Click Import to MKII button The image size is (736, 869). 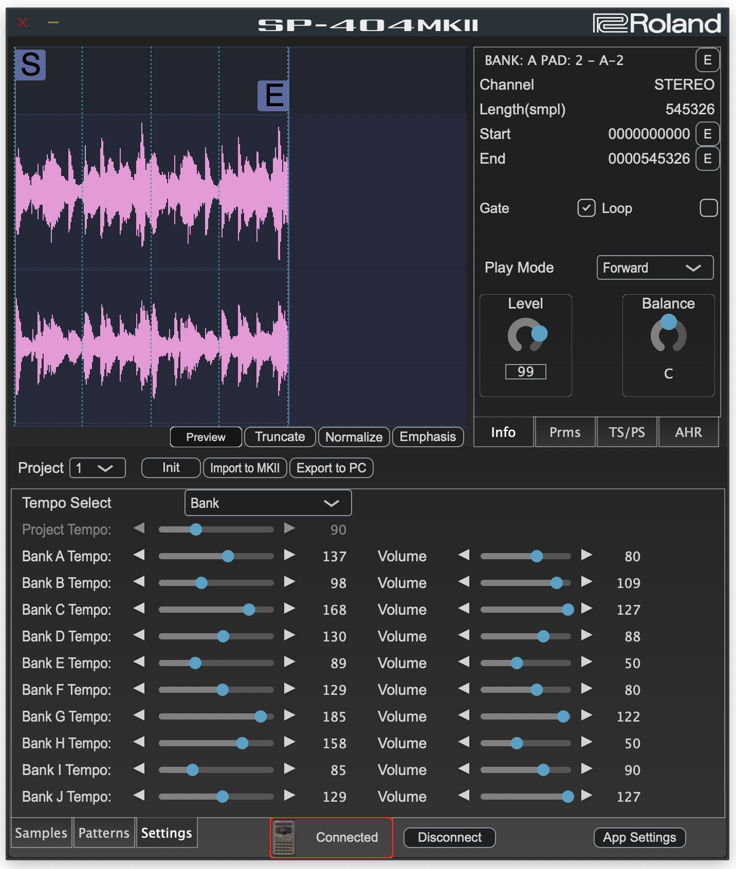245,468
